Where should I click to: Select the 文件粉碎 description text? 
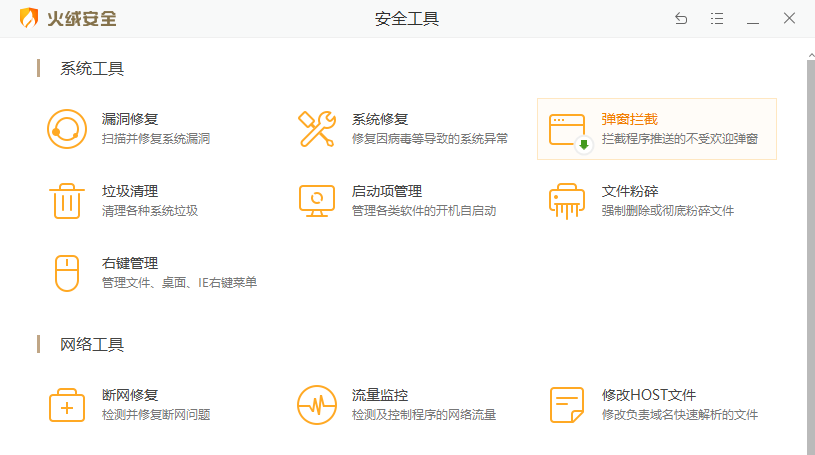pyautogui.click(x=667, y=211)
